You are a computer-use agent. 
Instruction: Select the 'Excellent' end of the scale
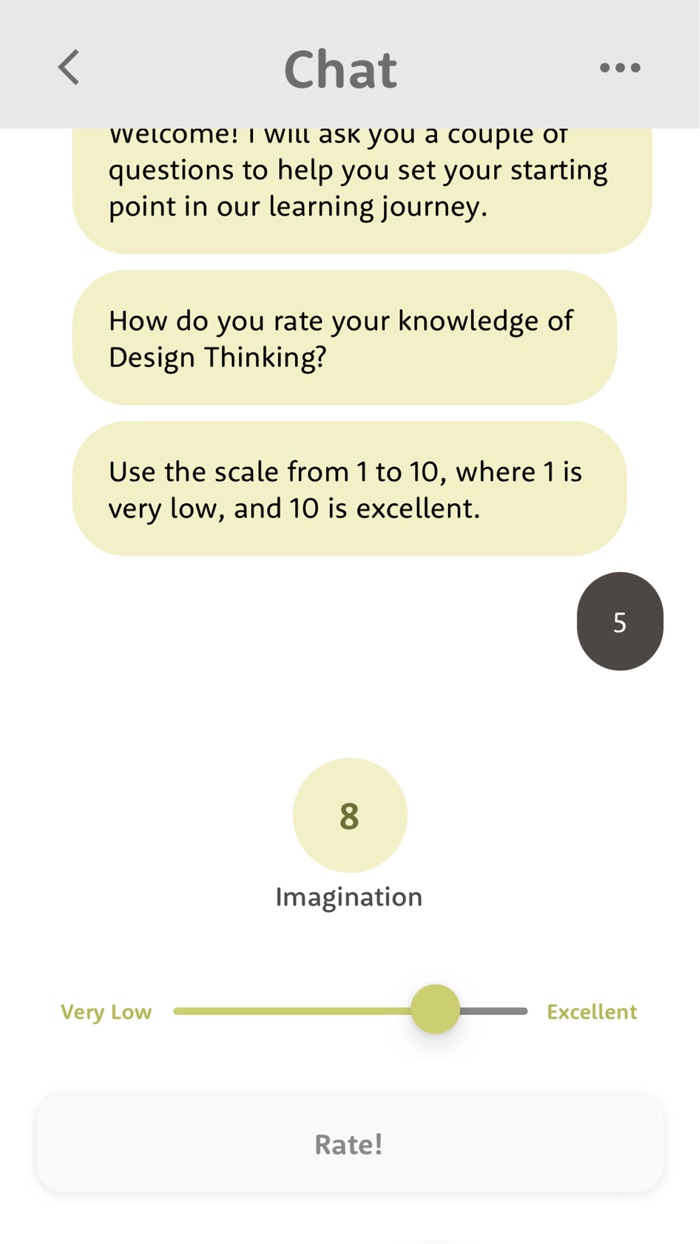(592, 1011)
